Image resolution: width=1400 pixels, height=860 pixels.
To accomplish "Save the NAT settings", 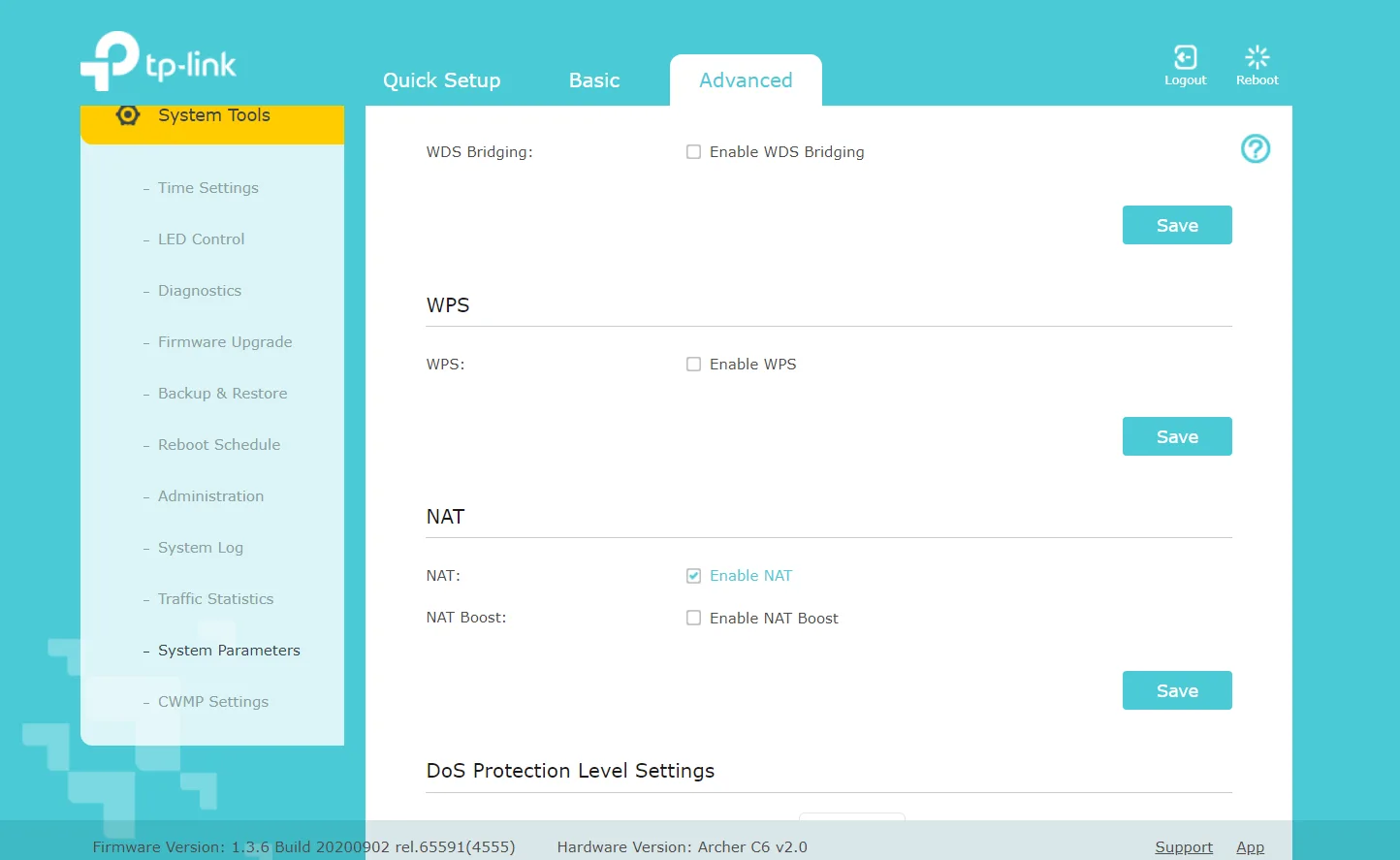I will pos(1176,690).
